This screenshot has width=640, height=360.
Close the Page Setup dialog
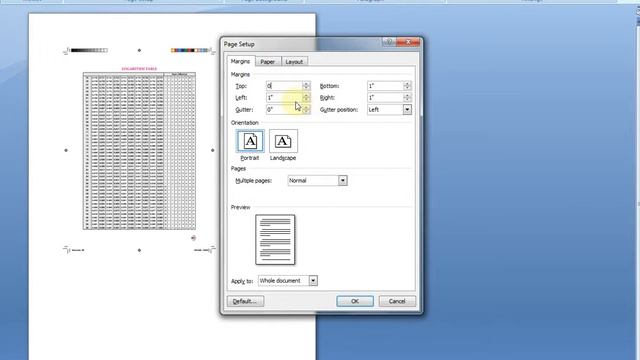[x=408, y=42]
